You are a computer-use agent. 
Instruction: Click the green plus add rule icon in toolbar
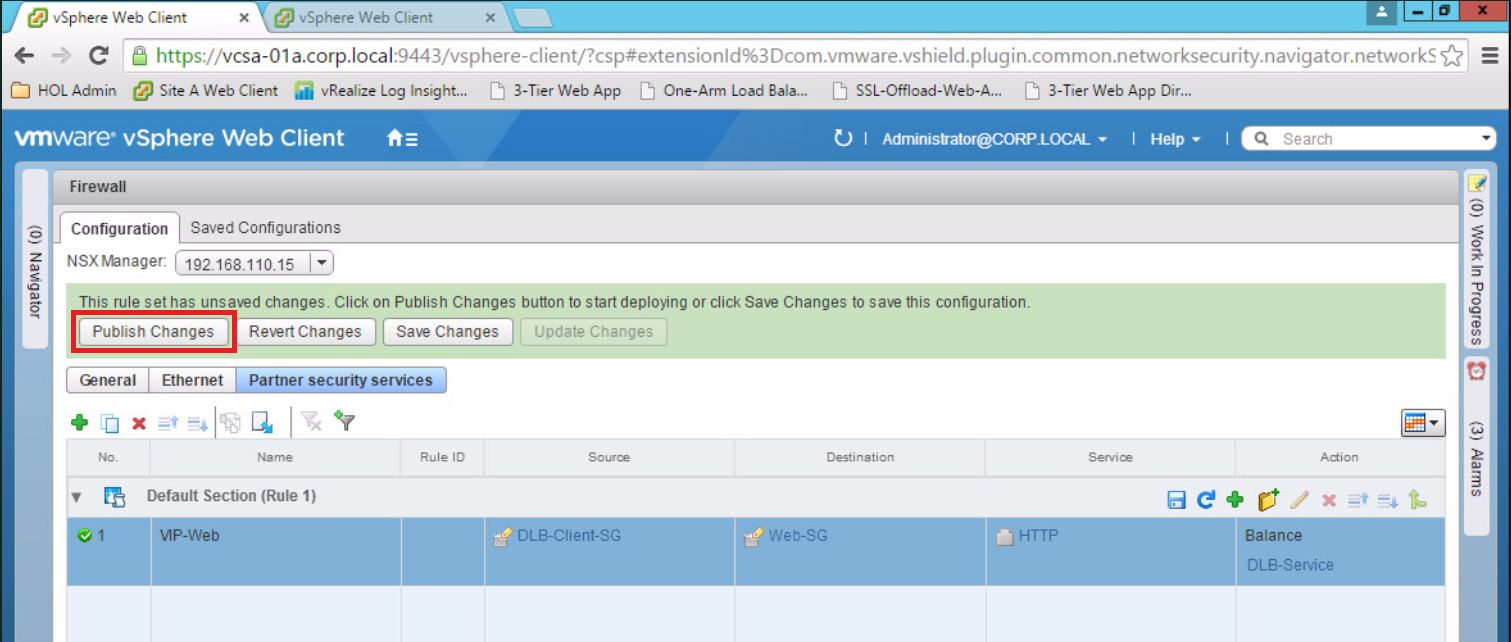tap(80, 423)
